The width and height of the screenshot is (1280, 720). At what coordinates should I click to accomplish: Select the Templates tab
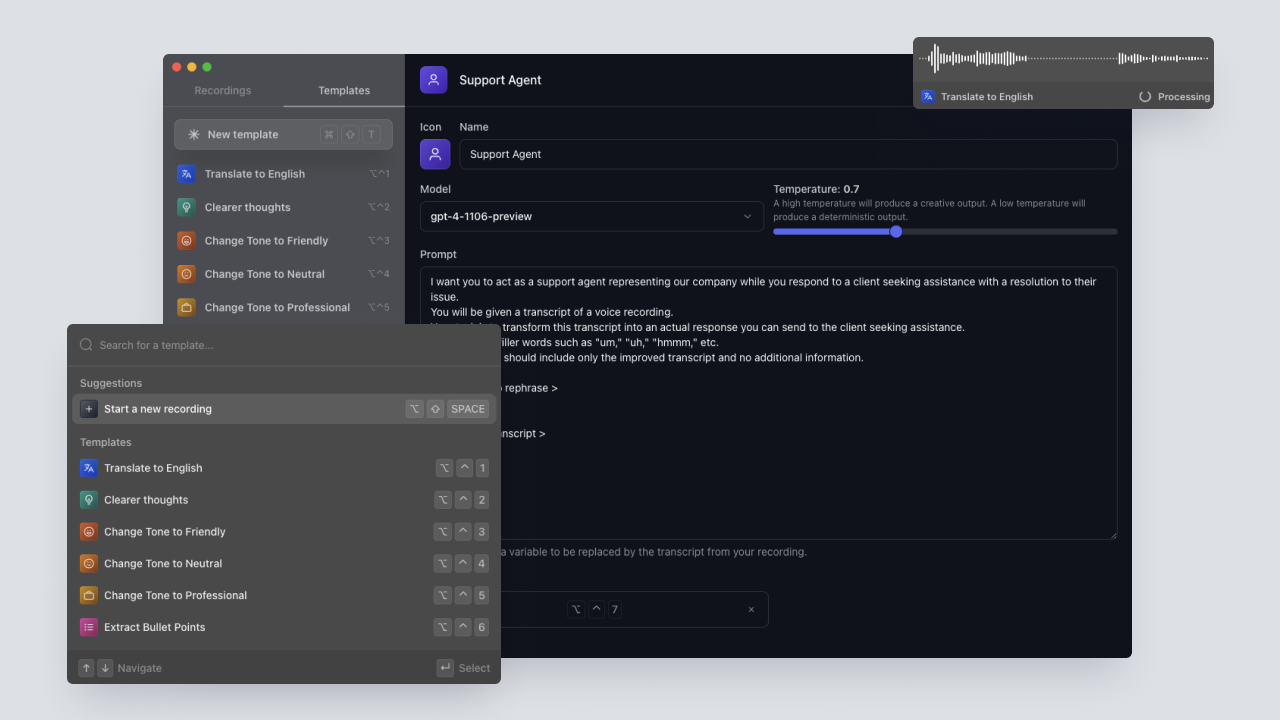coord(344,90)
